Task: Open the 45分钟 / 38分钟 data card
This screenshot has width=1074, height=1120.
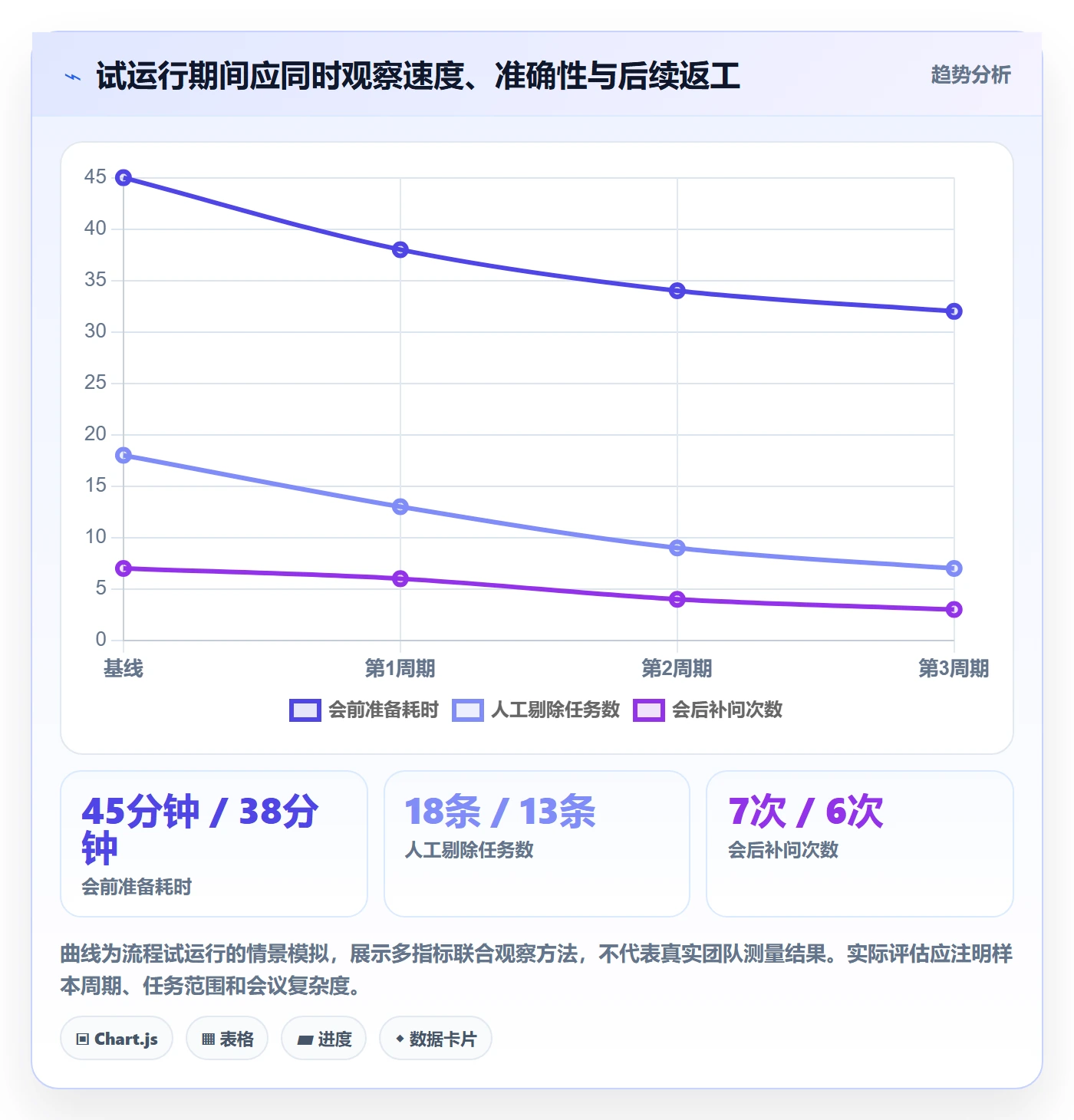Action: (214, 844)
